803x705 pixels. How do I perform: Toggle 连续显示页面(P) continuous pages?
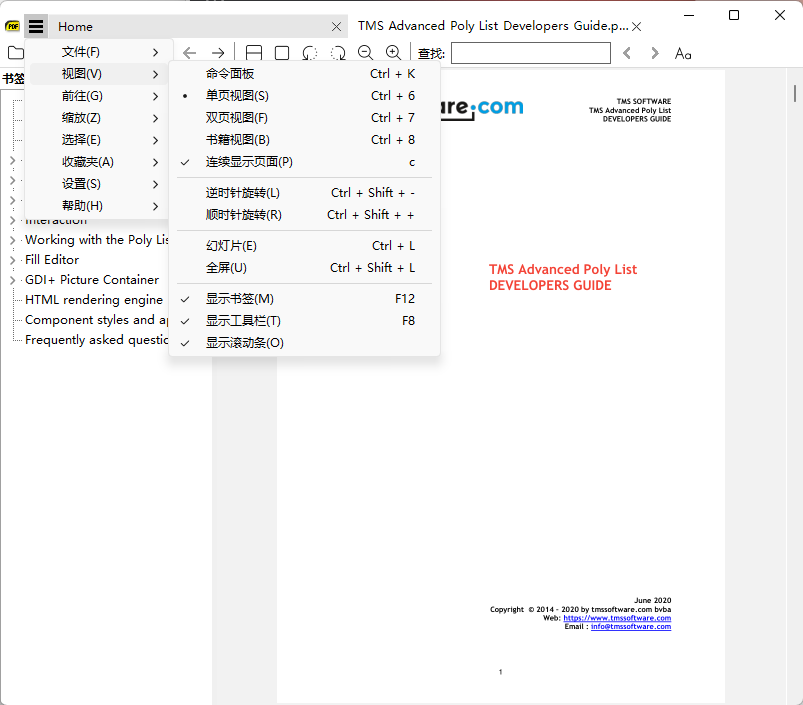click(304, 162)
